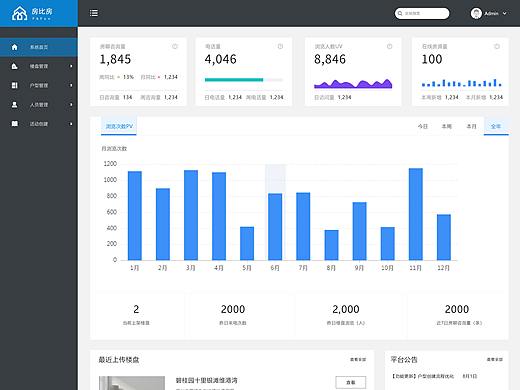520x390 pixels.
Task: Focus the search input field in the header
Action: (x=422, y=13)
